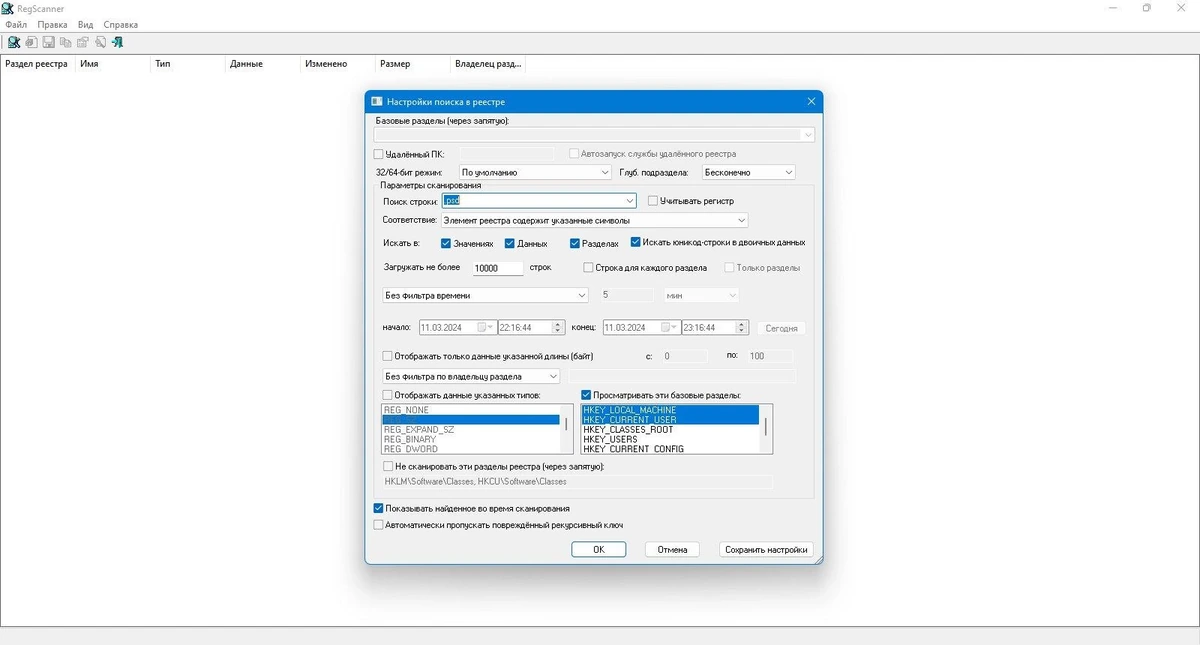
Task: Select HKEY_USERS in base keys list
Action: click(670, 440)
